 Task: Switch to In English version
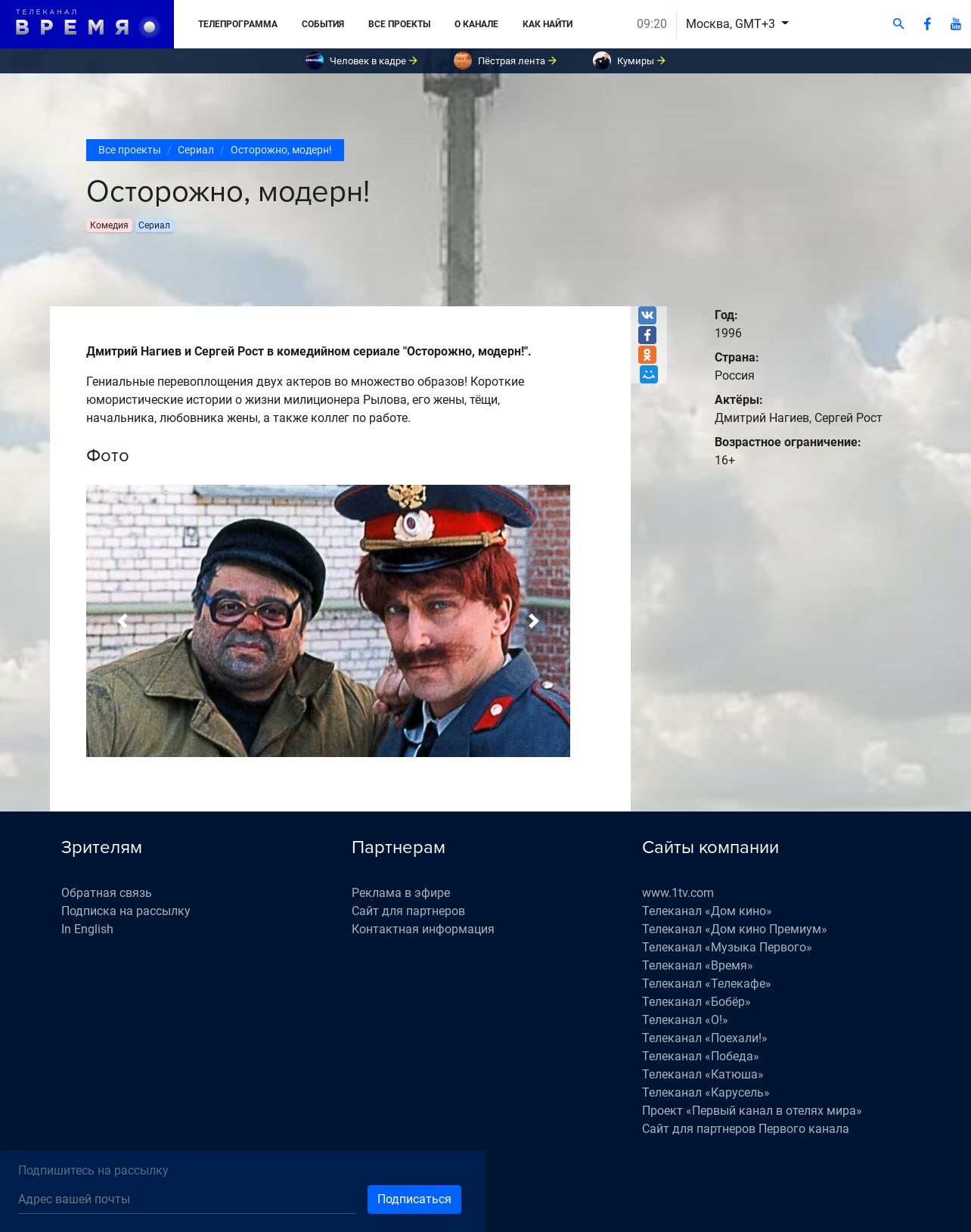tap(87, 929)
